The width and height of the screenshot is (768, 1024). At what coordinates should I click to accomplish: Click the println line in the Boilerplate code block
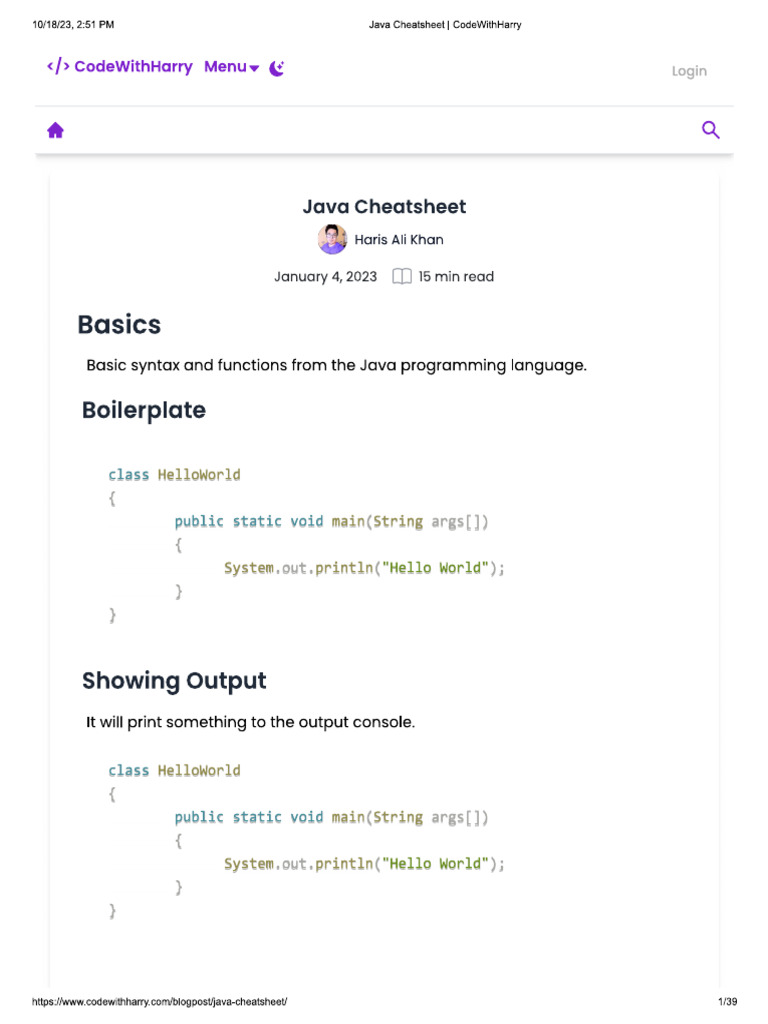pyautogui.click(x=364, y=568)
